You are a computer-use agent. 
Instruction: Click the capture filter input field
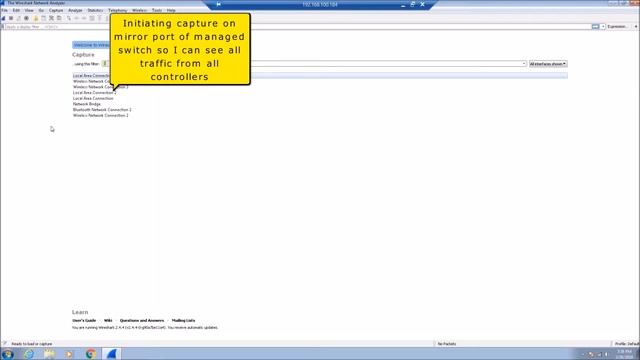(314, 64)
